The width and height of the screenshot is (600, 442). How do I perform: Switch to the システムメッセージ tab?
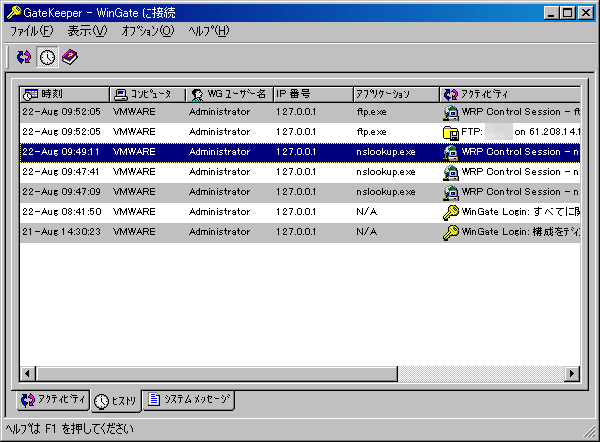(189, 400)
